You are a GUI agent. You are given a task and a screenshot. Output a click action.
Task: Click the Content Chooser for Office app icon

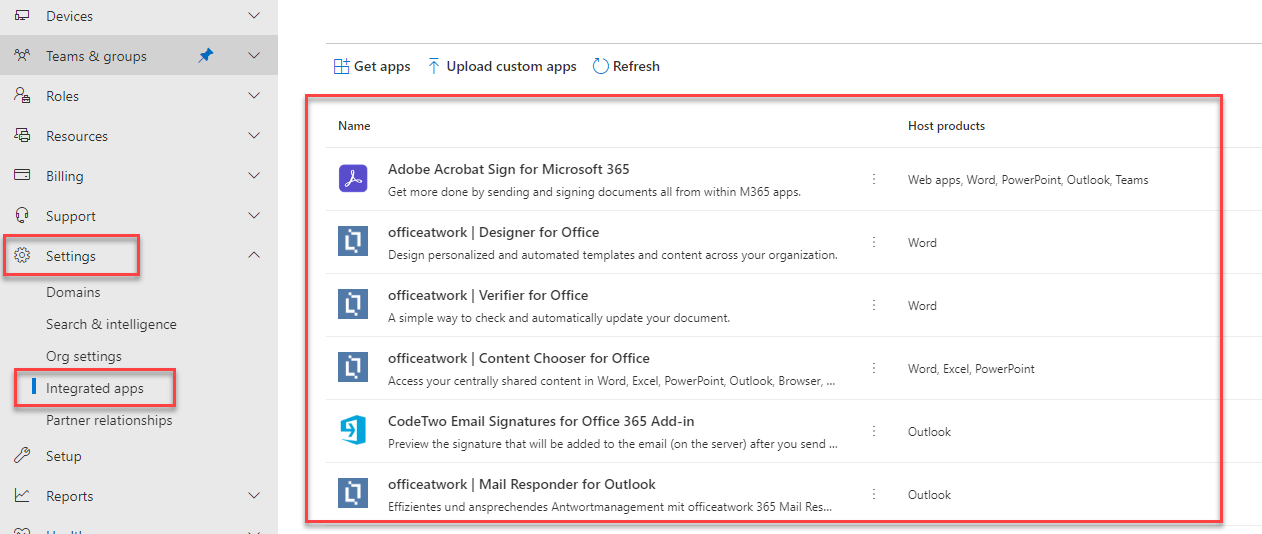354,368
